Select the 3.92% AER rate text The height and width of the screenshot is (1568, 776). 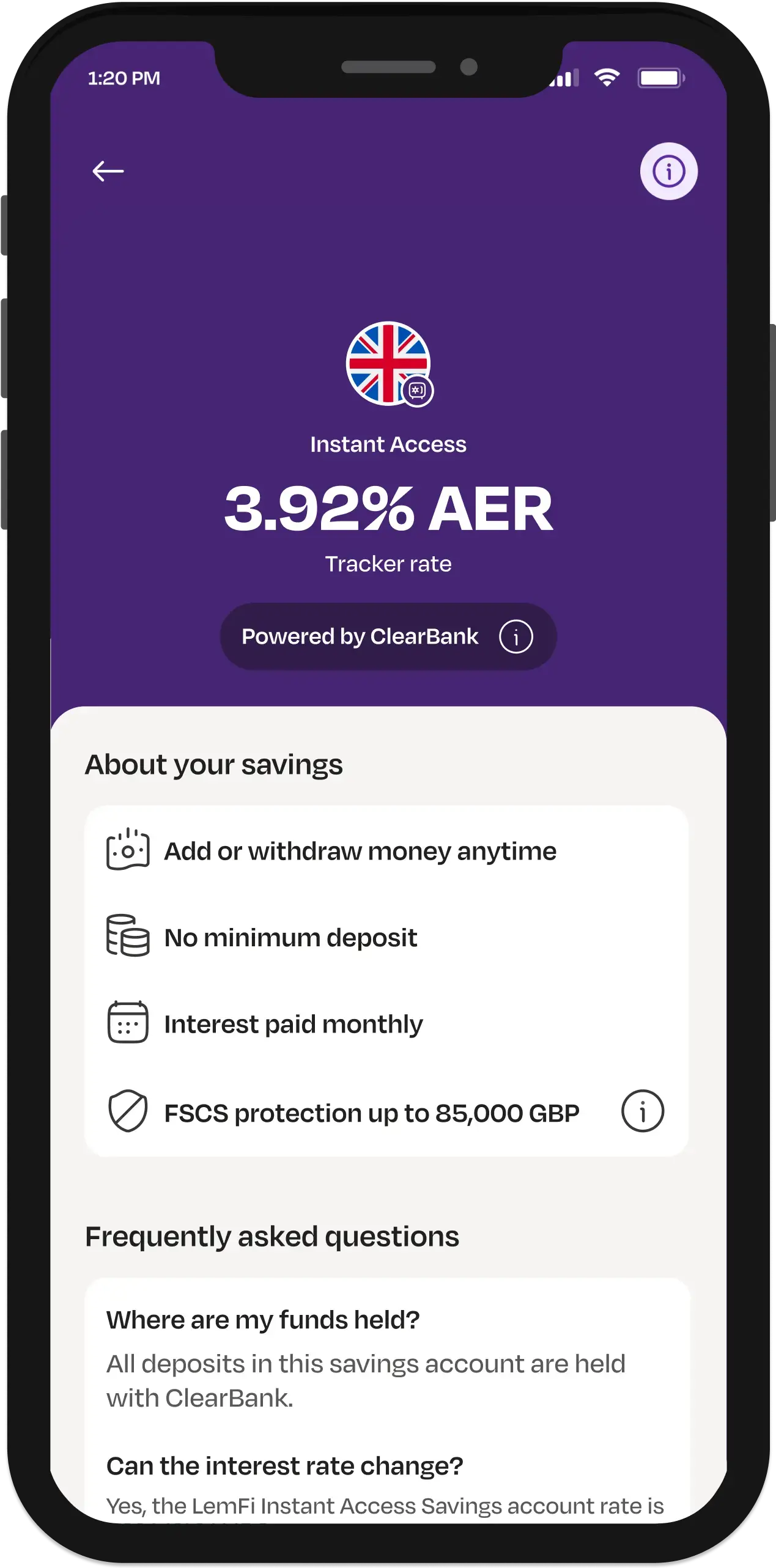point(388,509)
